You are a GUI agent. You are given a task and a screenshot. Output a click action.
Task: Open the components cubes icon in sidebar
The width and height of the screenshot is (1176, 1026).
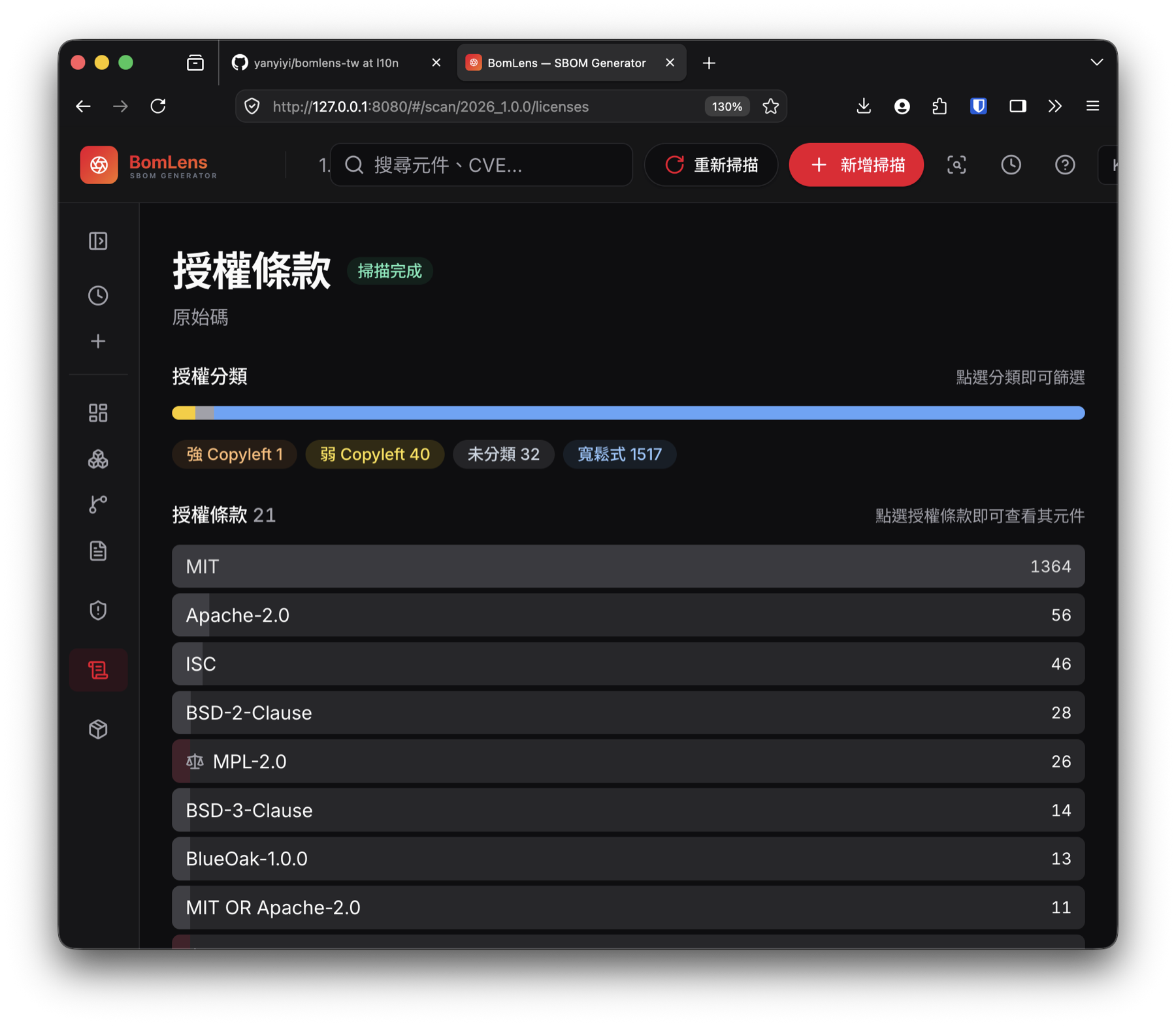coord(98,459)
